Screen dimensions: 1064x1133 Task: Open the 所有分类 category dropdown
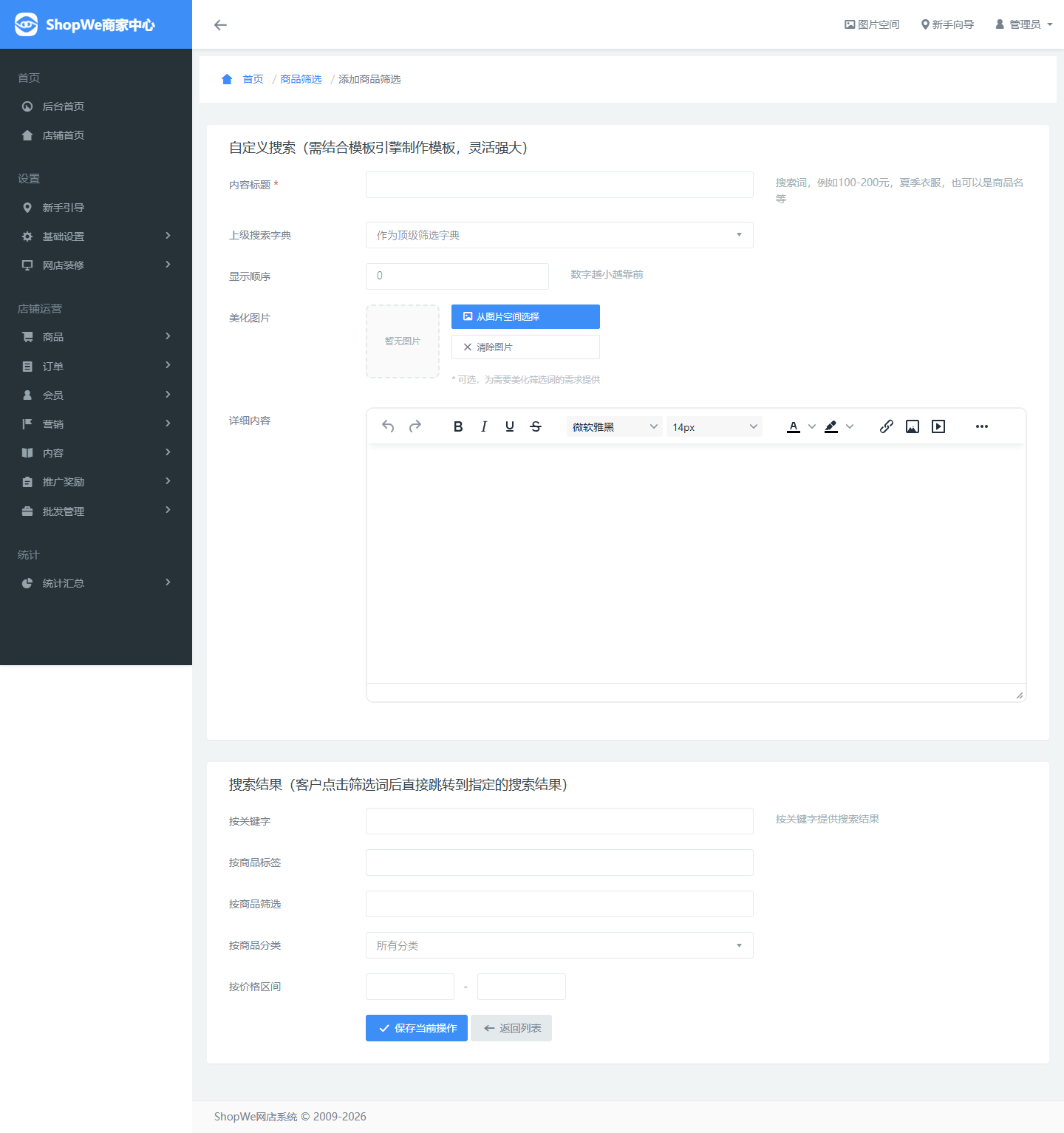pyautogui.click(x=559, y=945)
